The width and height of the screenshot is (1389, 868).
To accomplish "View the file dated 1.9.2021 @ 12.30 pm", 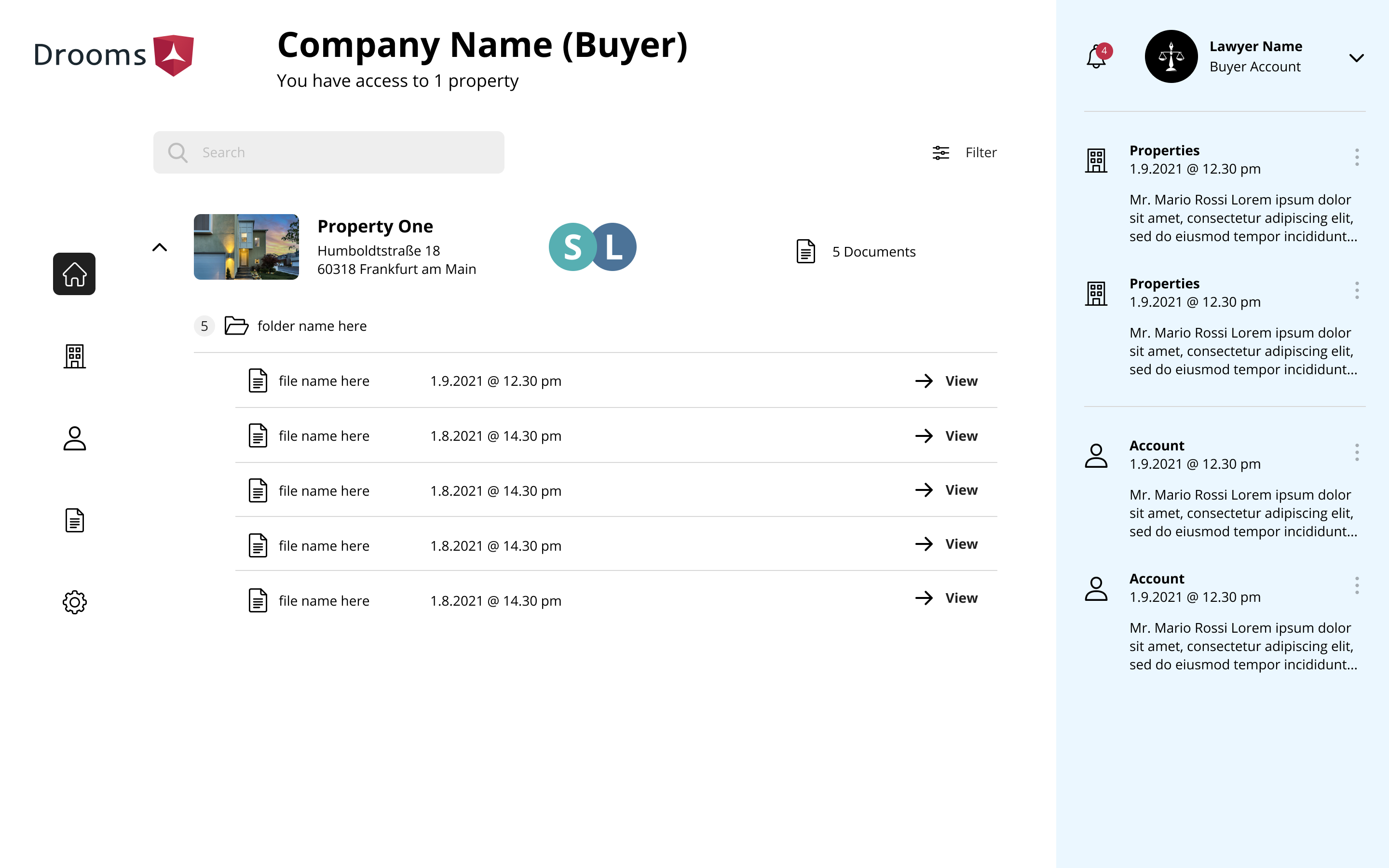I will 946,380.
